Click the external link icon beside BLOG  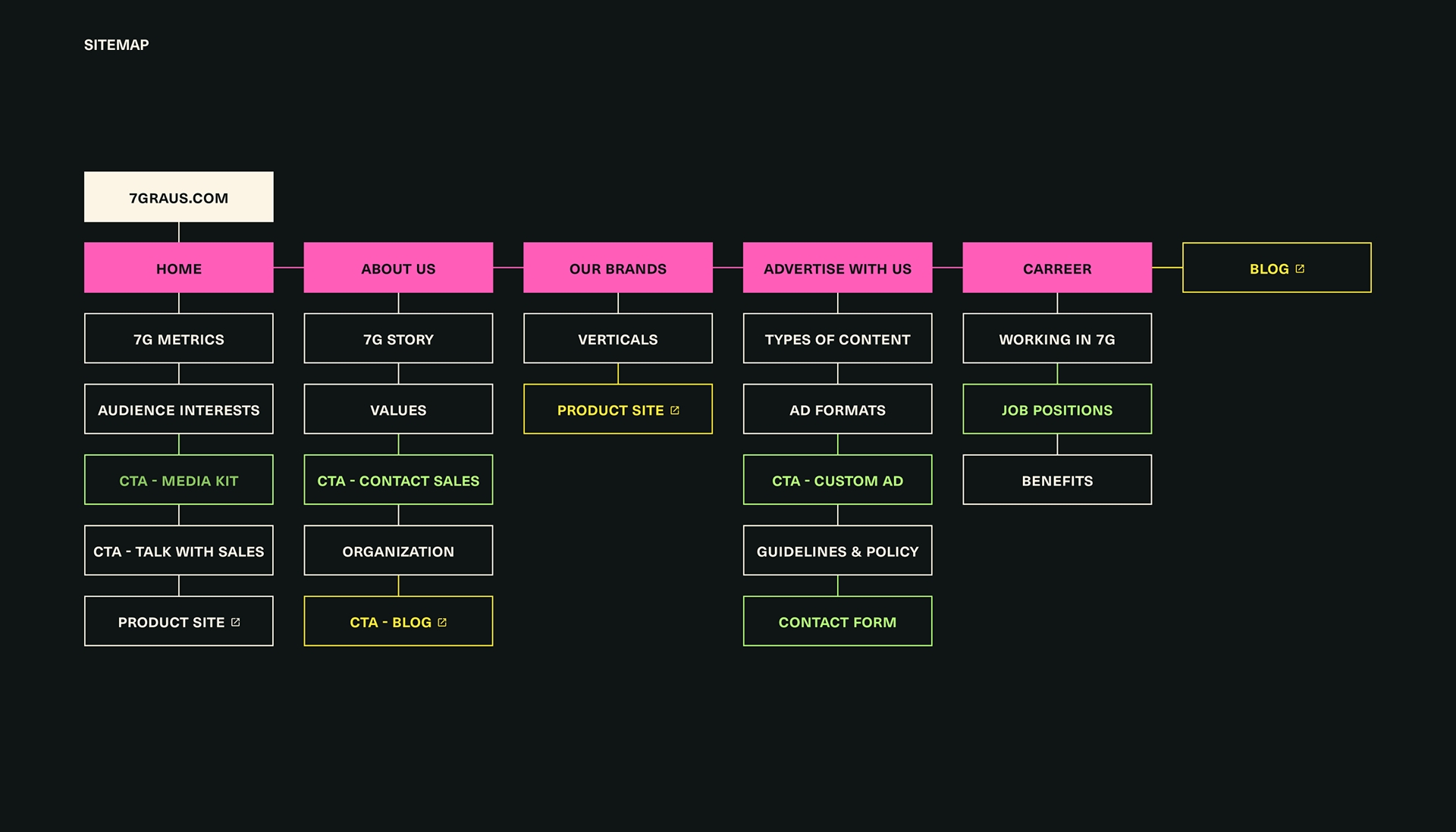click(x=1300, y=268)
